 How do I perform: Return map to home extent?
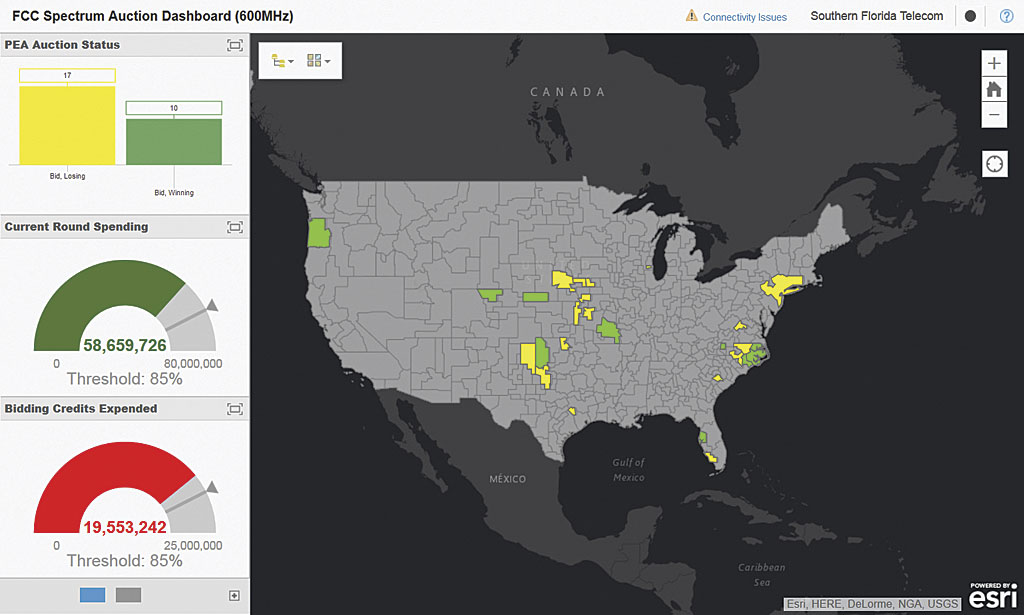point(994,89)
